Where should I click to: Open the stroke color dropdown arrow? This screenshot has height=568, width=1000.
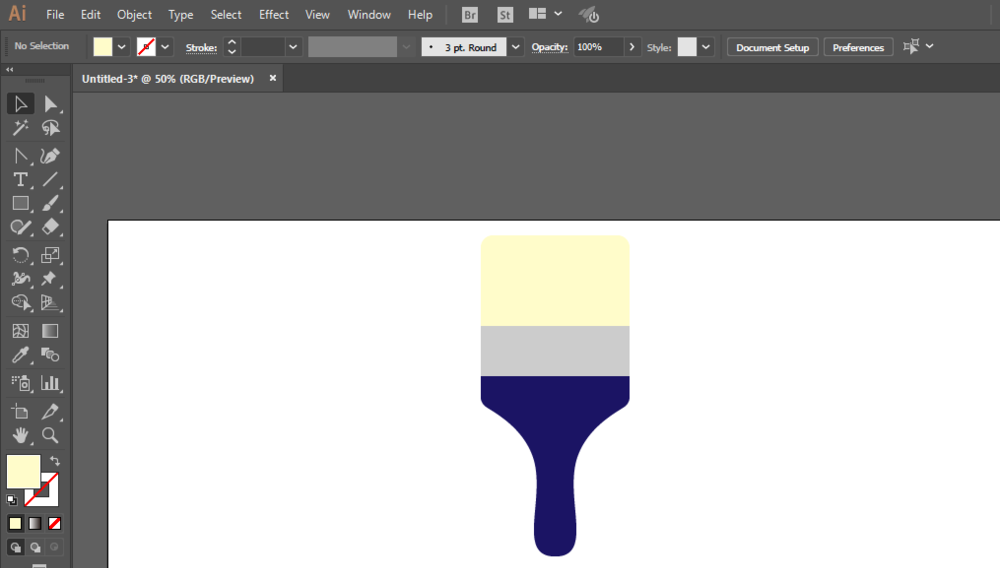(165, 47)
